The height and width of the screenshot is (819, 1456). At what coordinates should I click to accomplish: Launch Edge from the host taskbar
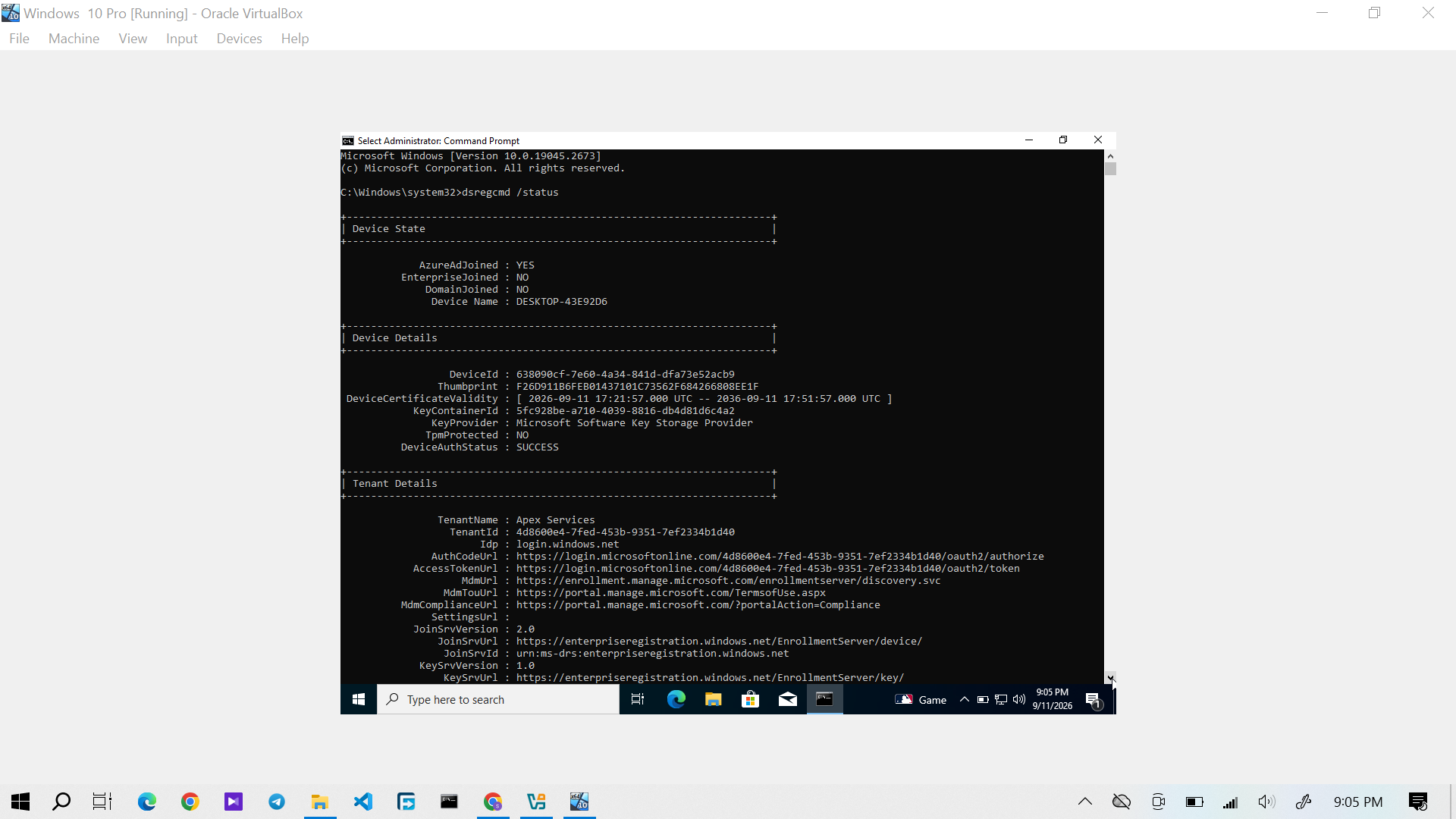click(146, 802)
